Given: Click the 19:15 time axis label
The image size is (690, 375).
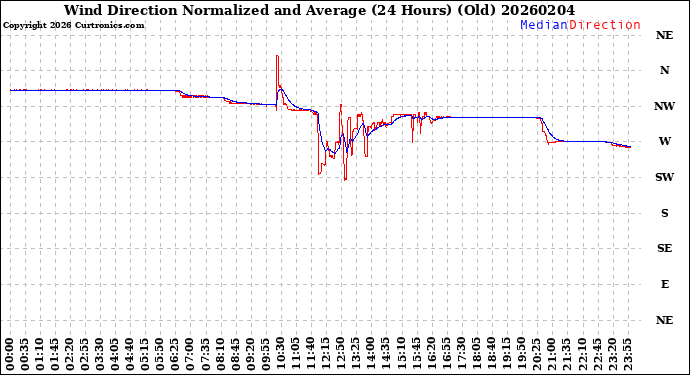Looking at the screenshot, I should point(506,354).
